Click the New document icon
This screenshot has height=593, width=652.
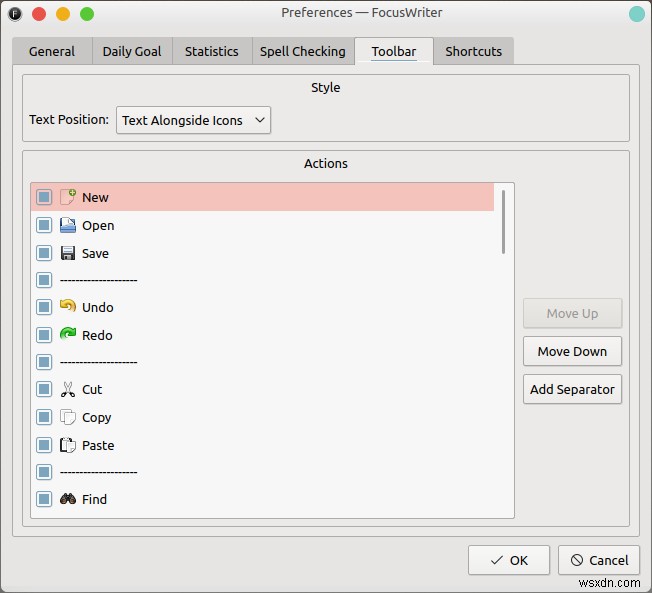pos(68,197)
